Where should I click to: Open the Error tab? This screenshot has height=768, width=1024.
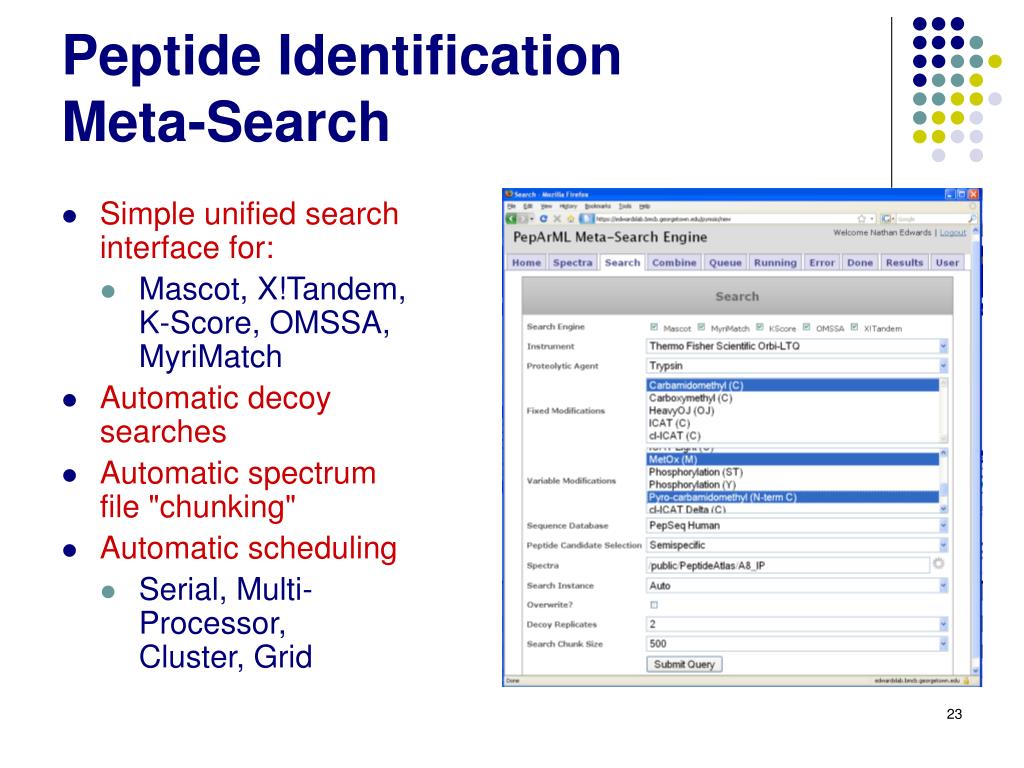click(x=822, y=263)
